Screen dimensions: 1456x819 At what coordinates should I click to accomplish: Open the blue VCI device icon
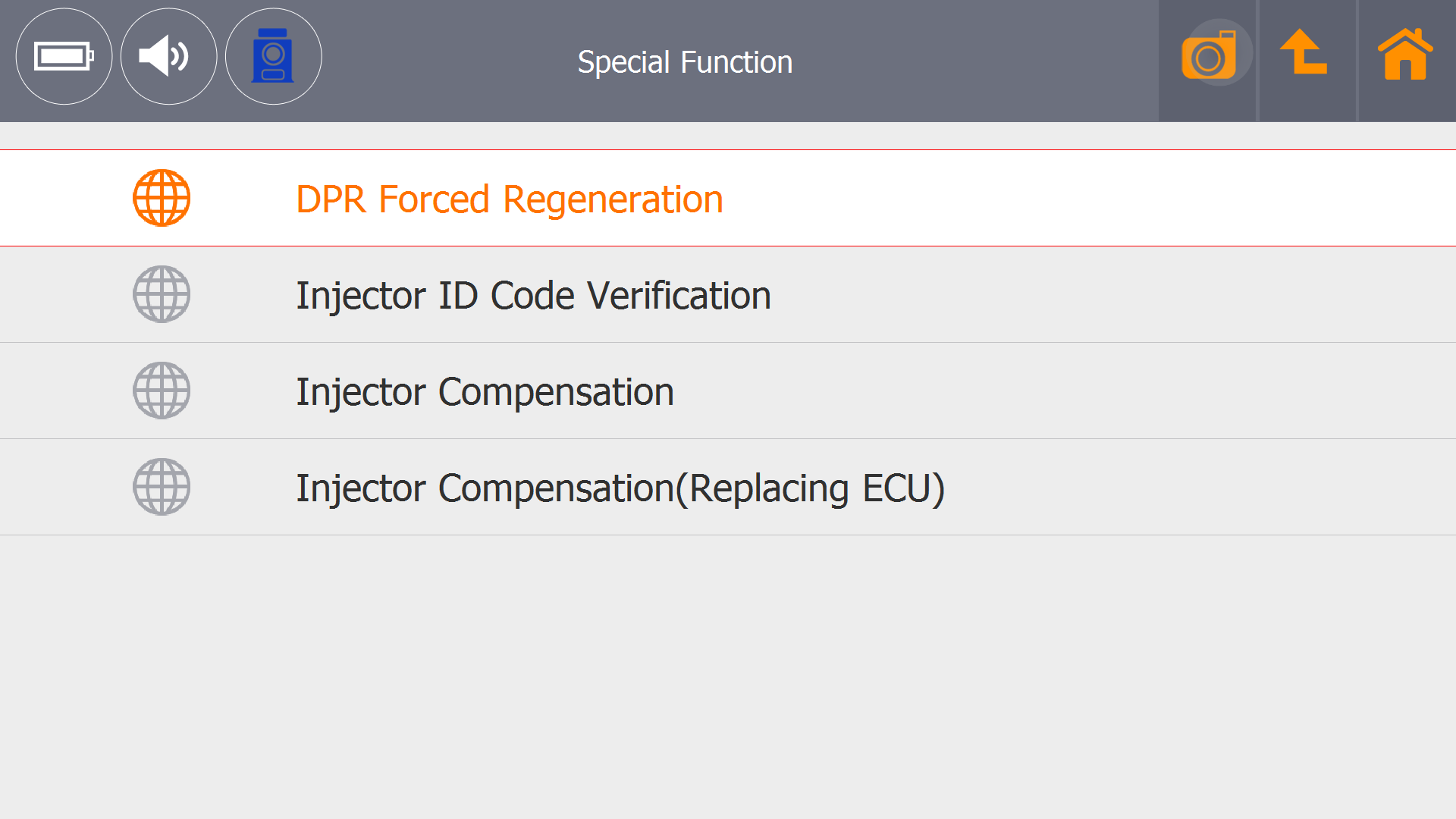click(x=273, y=56)
